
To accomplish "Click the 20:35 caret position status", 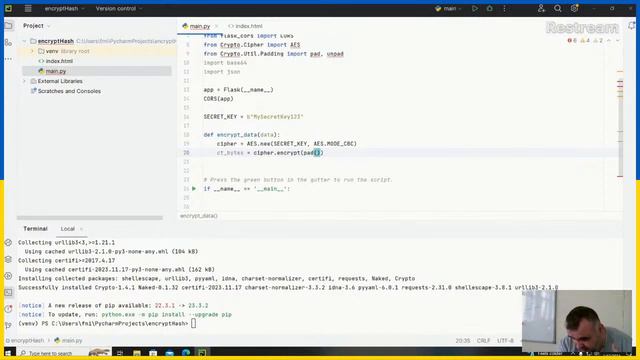I will pos(463,340).
